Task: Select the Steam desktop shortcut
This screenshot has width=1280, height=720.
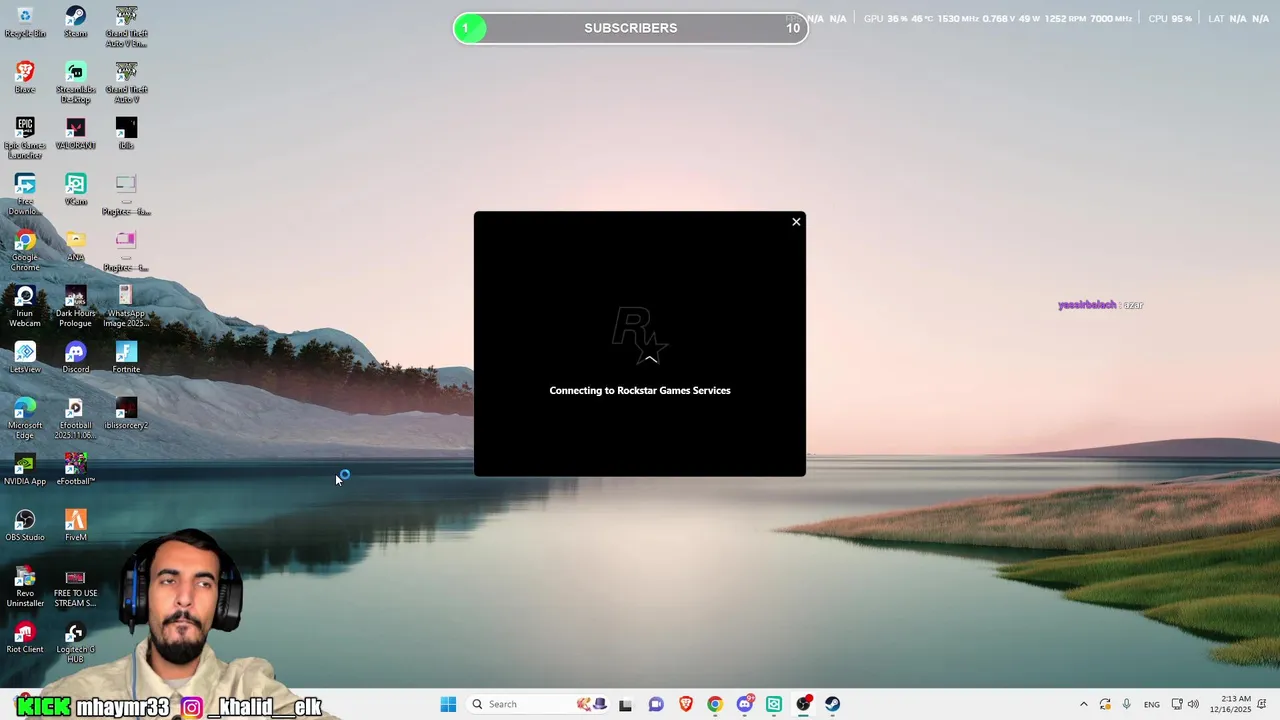Action: click(x=75, y=23)
